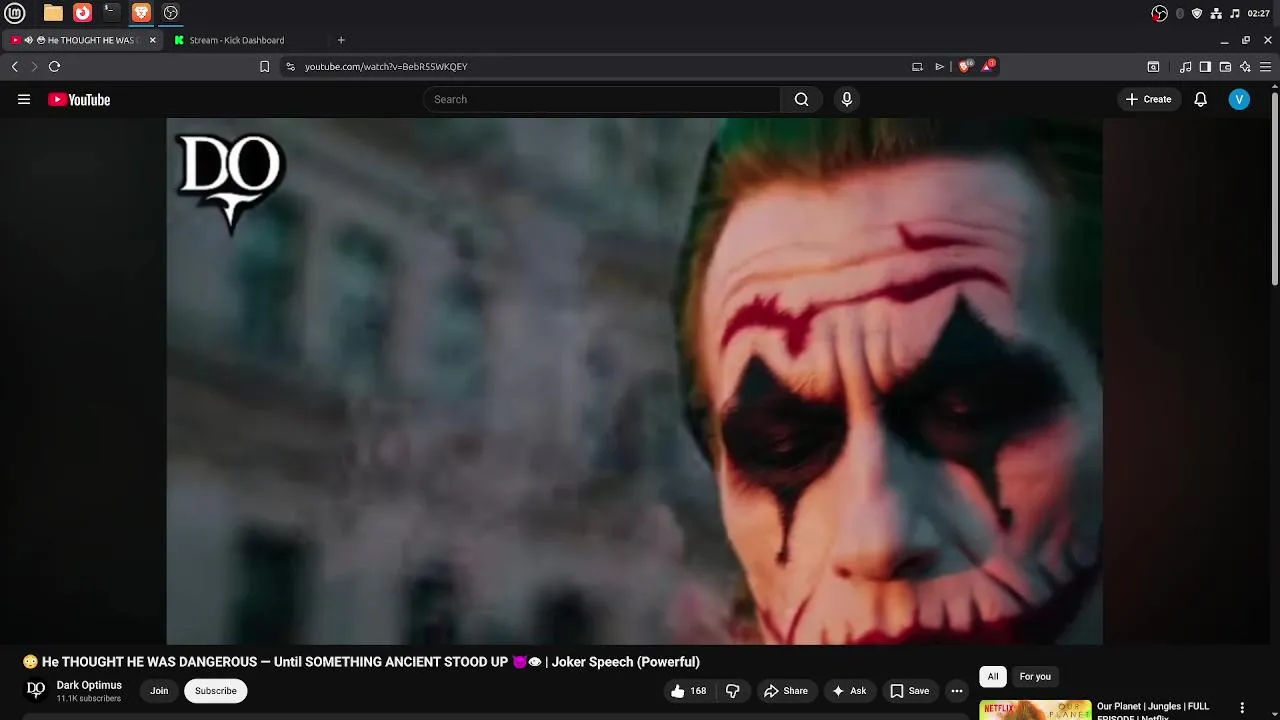The width and height of the screenshot is (1280, 720).
Task: Select the All filter chip
Action: (993, 677)
